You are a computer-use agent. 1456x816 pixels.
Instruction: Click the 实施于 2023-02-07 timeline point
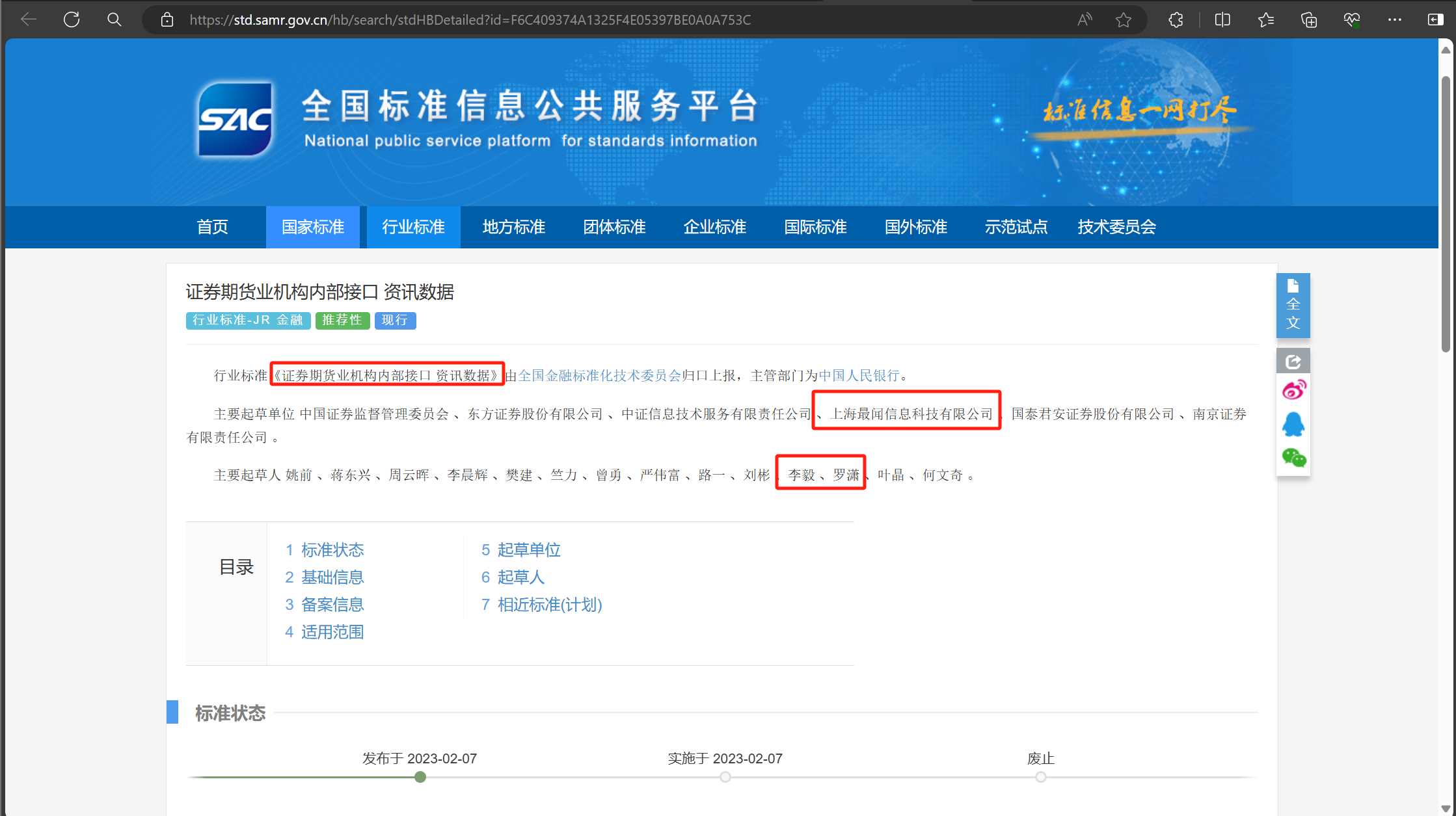[x=725, y=777]
